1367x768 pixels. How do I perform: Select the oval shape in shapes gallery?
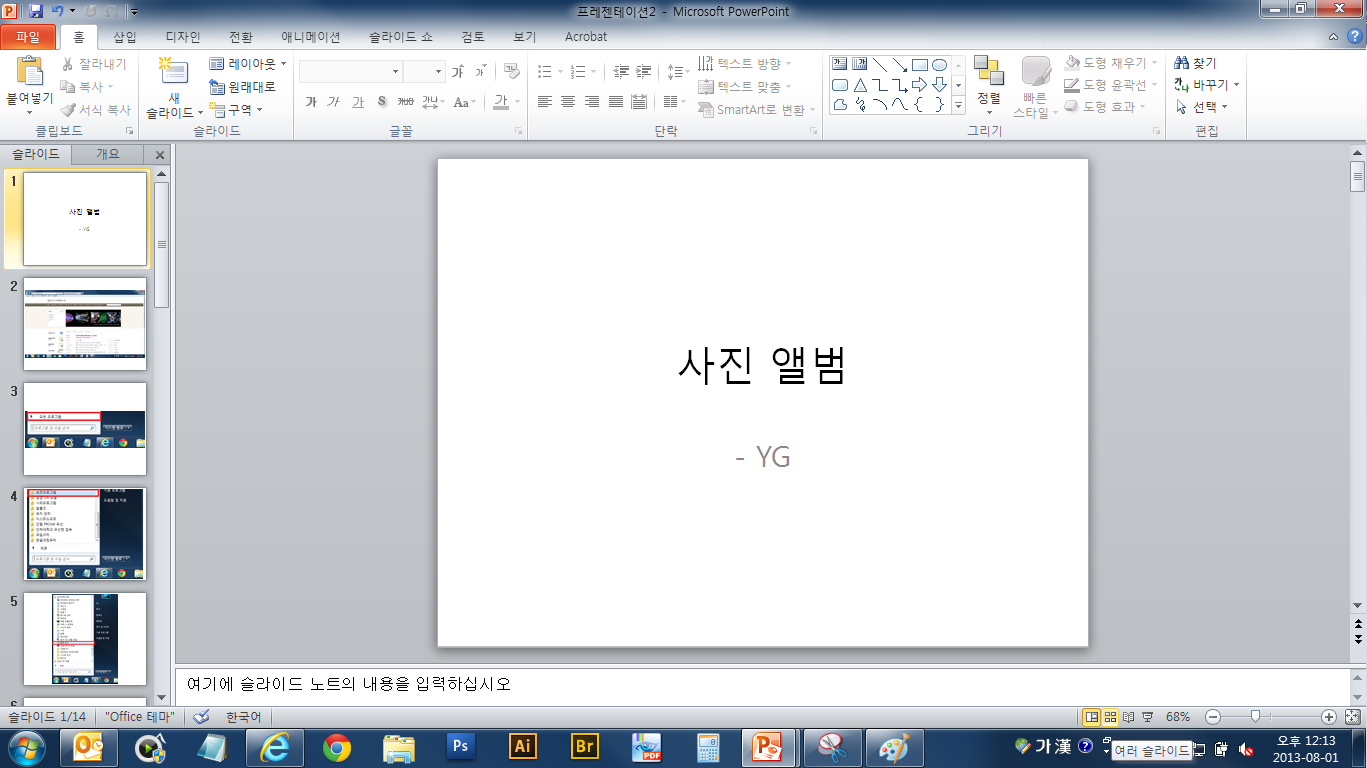(x=940, y=65)
